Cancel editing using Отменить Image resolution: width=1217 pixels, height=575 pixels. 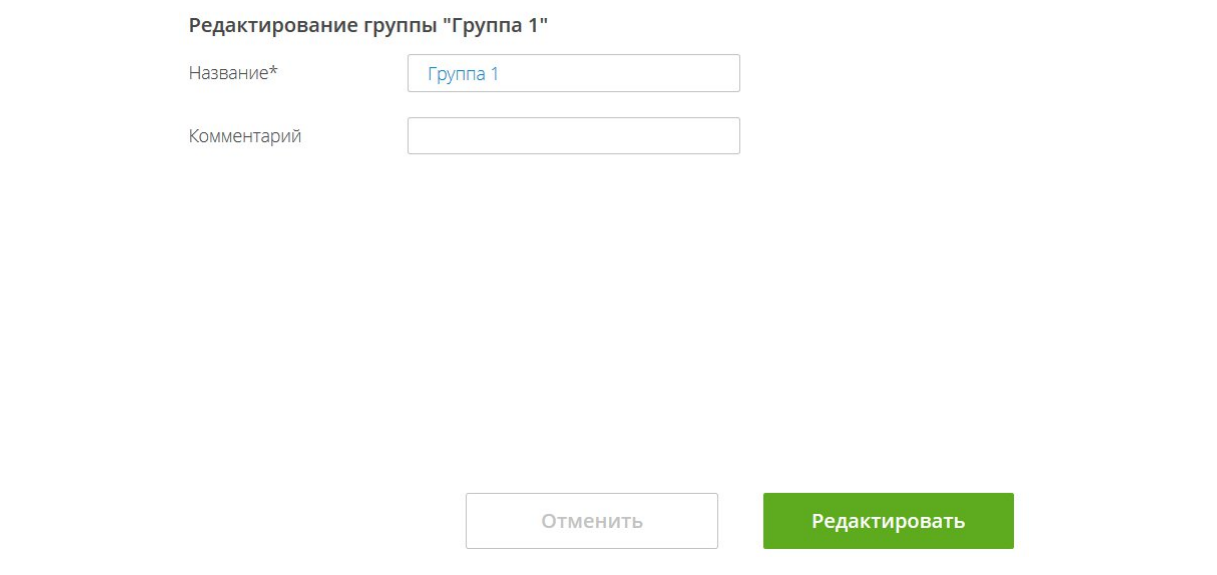591,521
